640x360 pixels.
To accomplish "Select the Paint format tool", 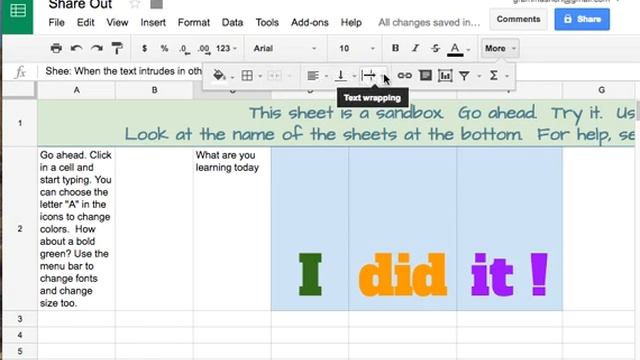I will tap(117, 48).
